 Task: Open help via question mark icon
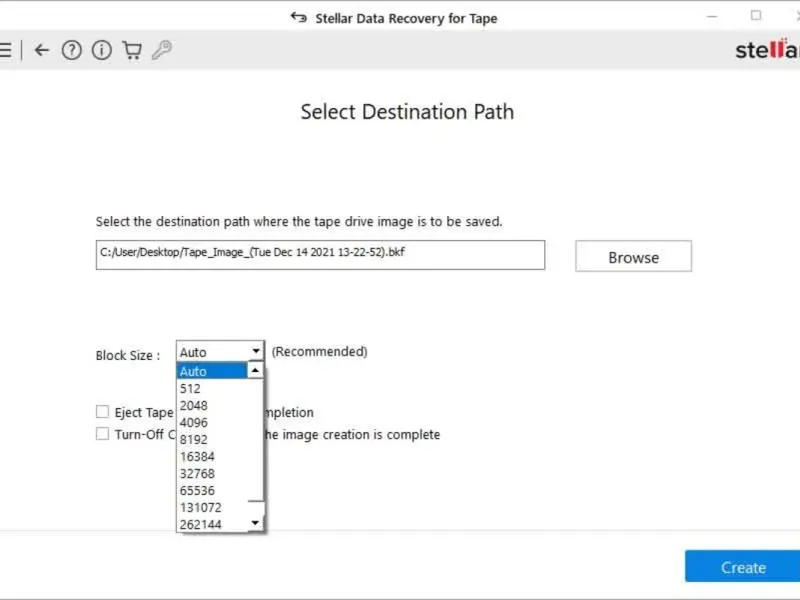pos(71,50)
